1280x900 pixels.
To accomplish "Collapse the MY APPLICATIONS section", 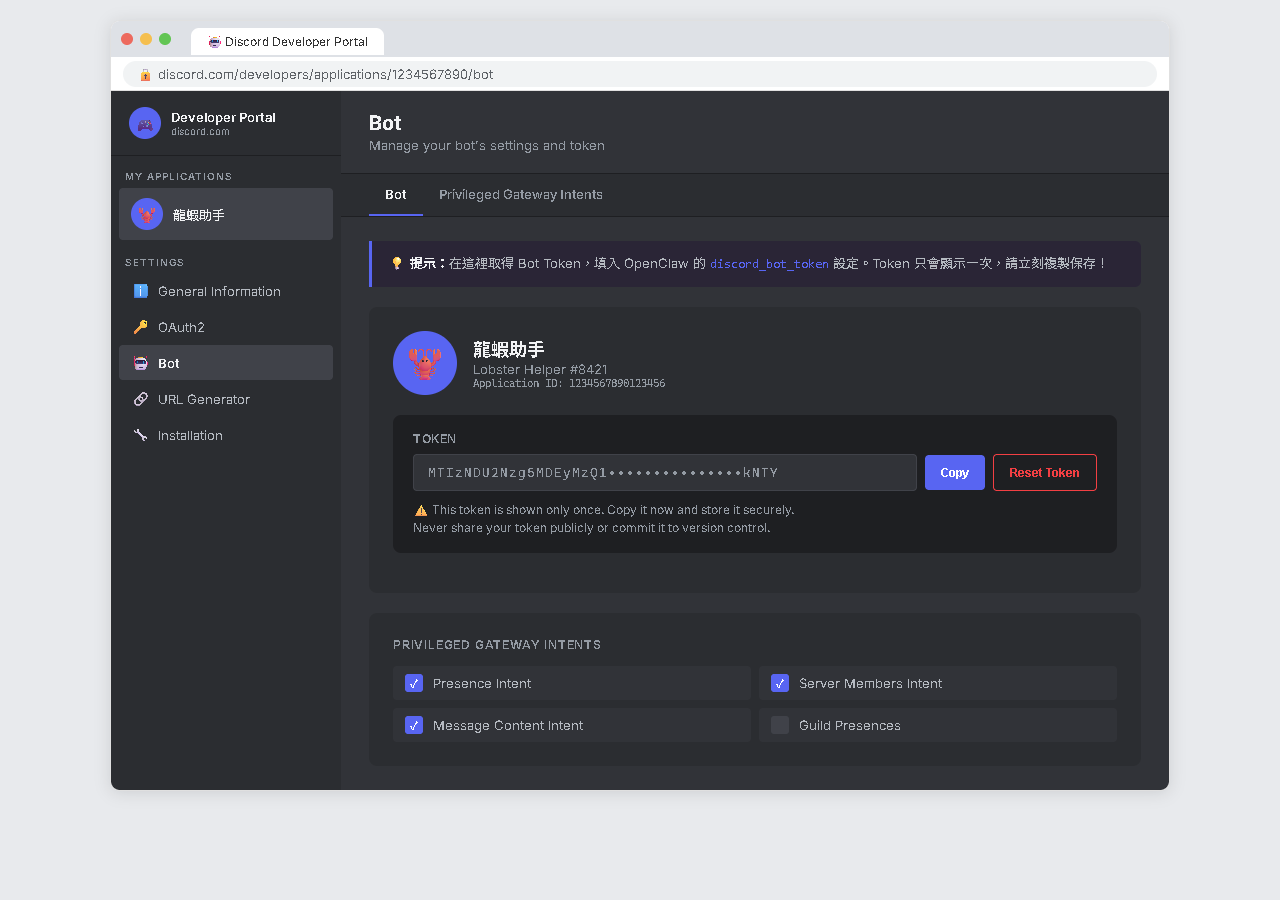I will click(176, 176).
